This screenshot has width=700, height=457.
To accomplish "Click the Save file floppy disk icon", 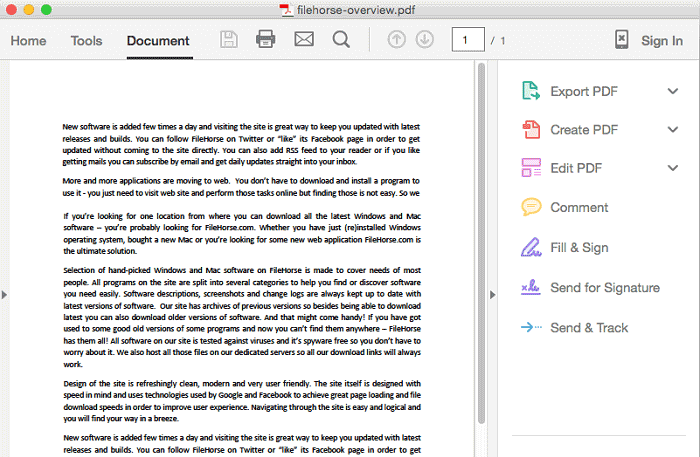I will tap(229, 40).
